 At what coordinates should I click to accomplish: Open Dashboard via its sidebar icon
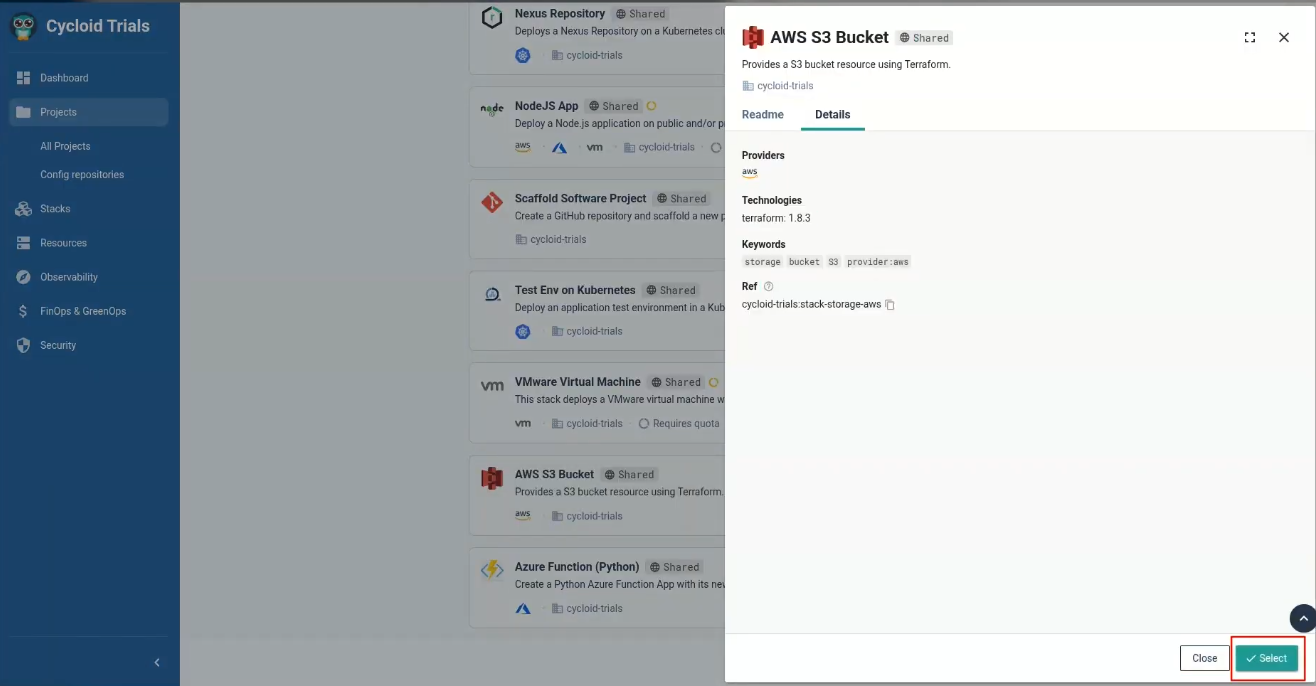coord(24,78)
